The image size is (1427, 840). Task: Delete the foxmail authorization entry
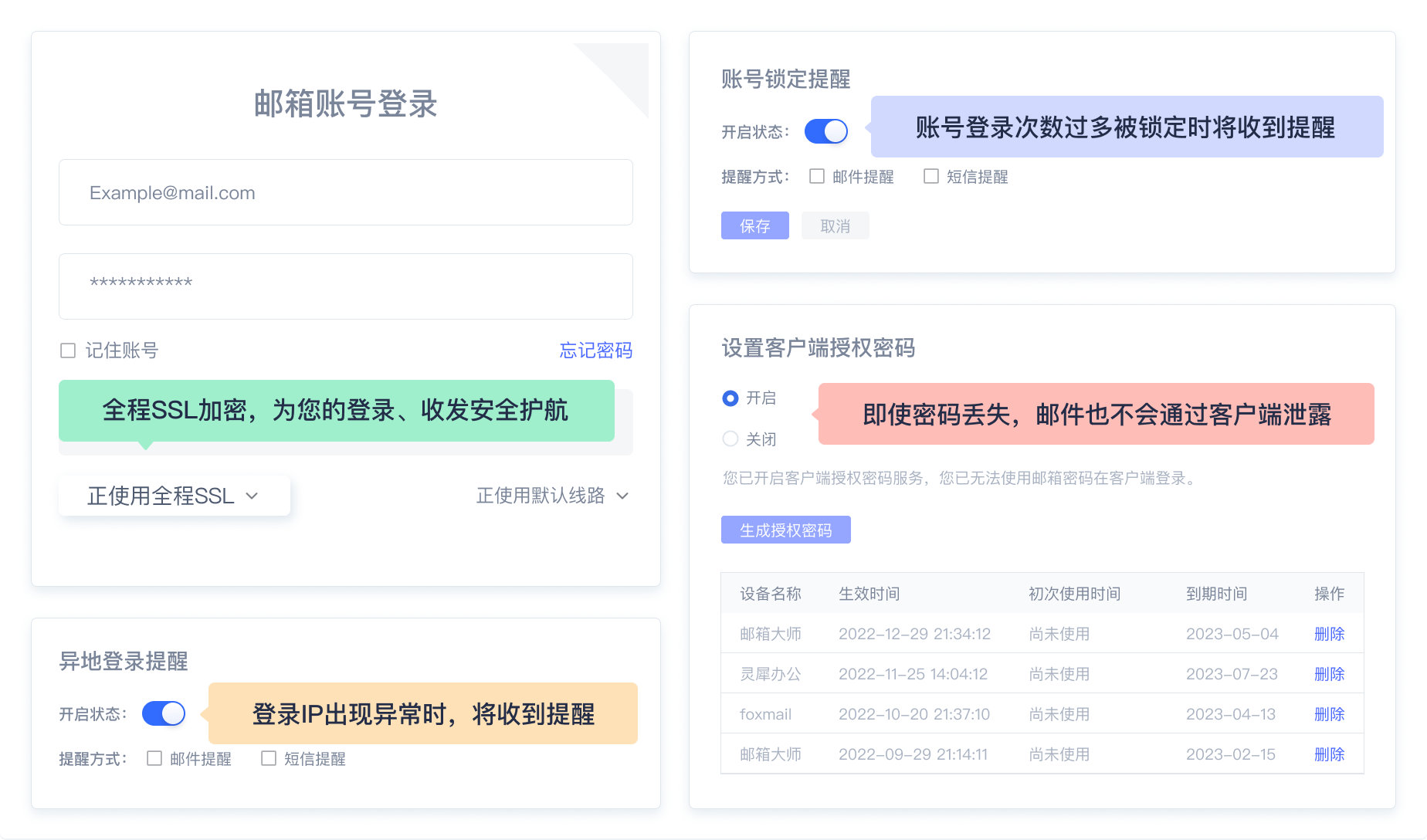pos(1329,714)
